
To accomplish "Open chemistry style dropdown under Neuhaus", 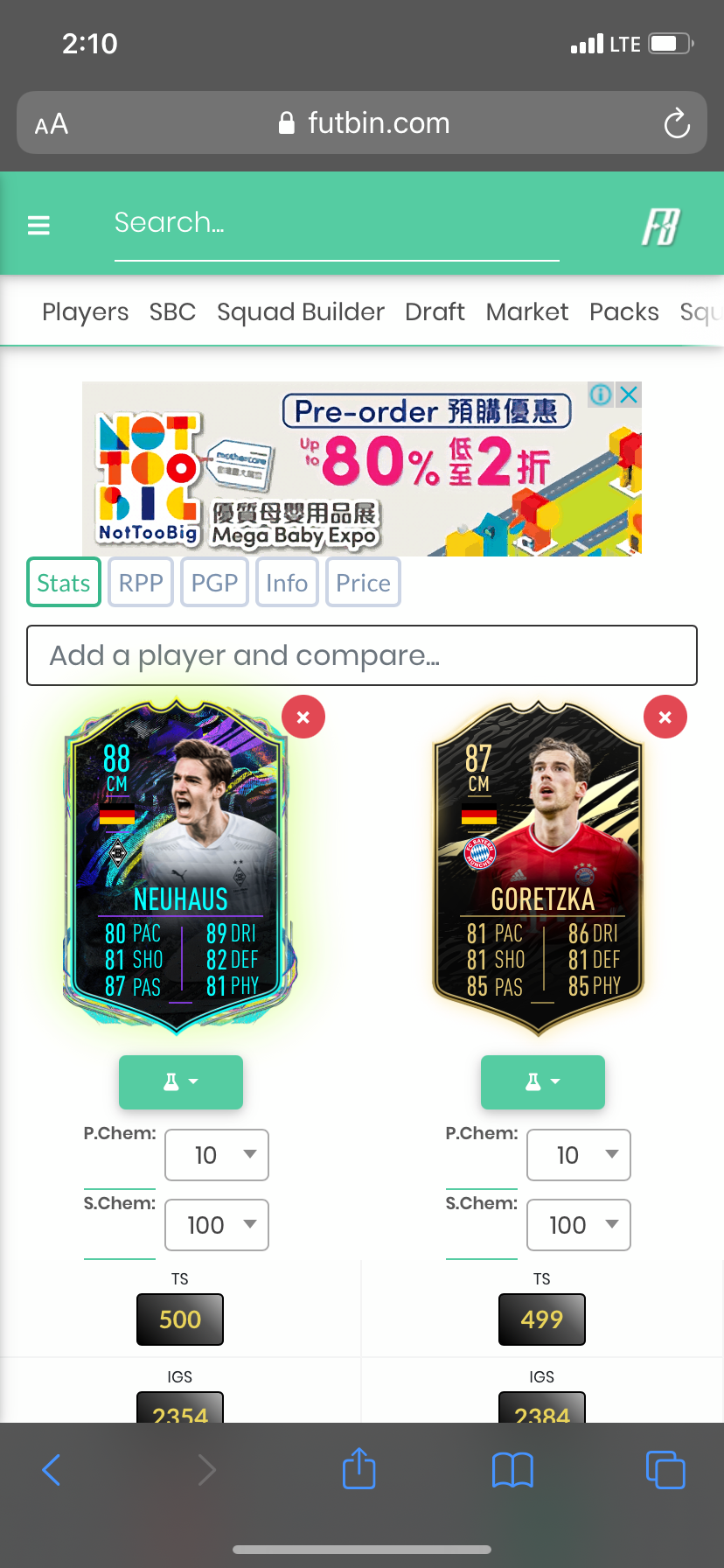I will click(x=181, y=1082).
